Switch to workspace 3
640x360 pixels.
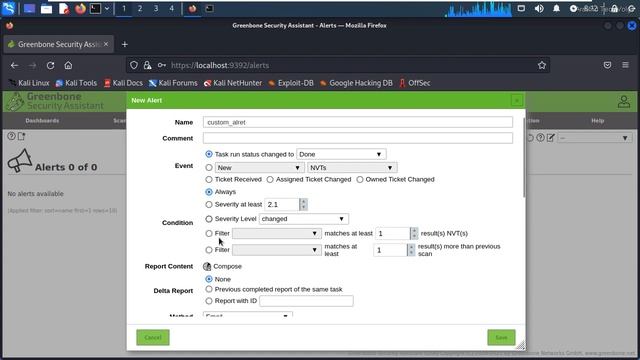pyautogui.click(x=156, y=8)
